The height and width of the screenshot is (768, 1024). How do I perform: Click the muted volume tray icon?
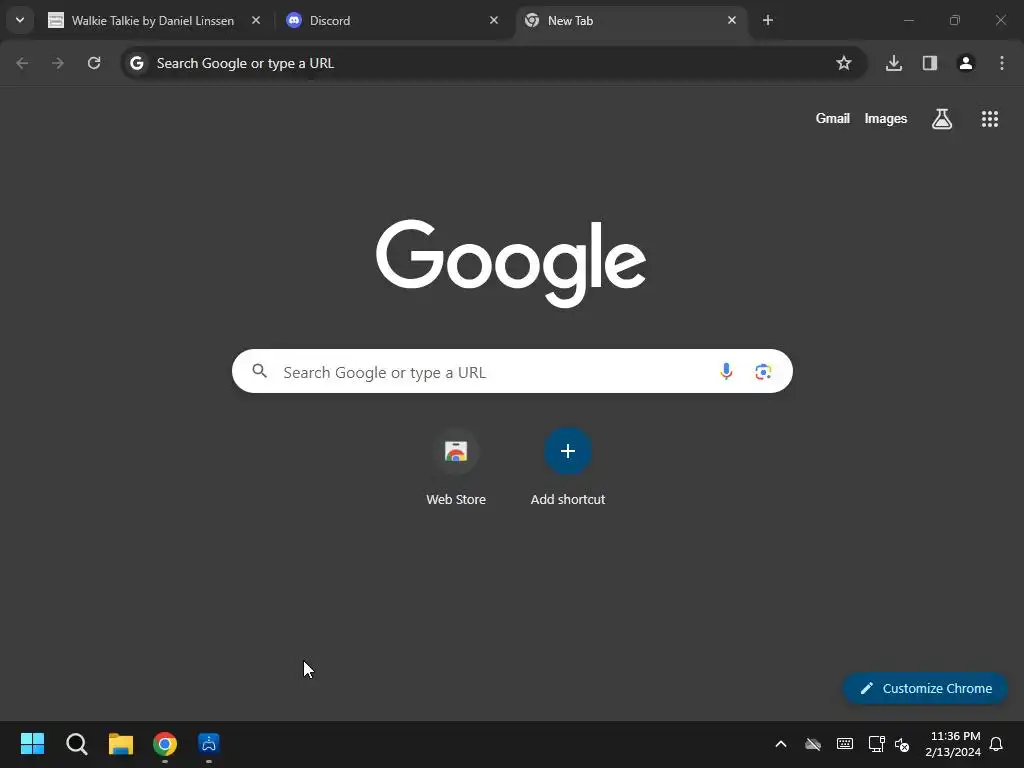pyautogui.click(x=902, y=744)
